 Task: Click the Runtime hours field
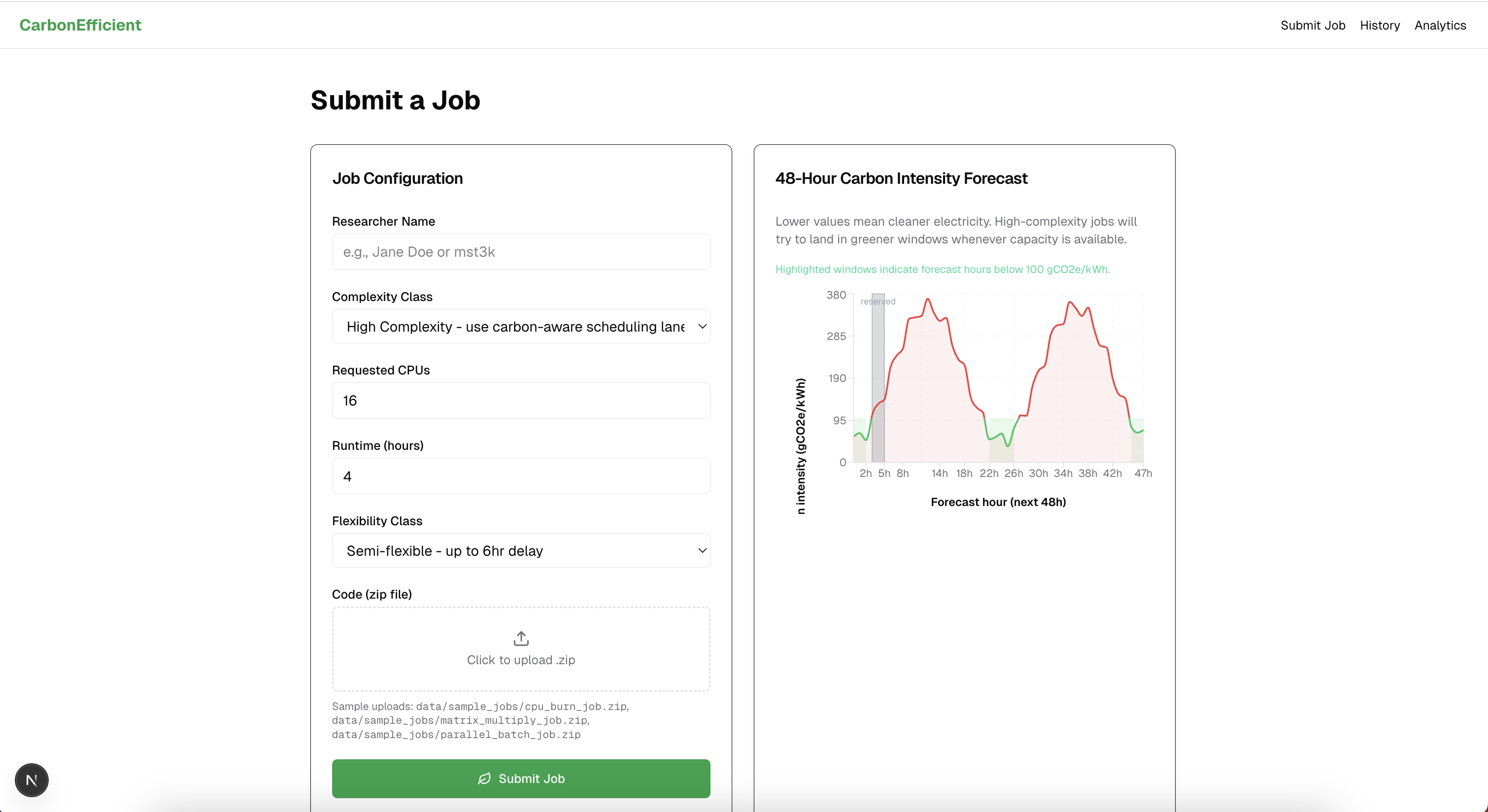[x=520, y=476]
